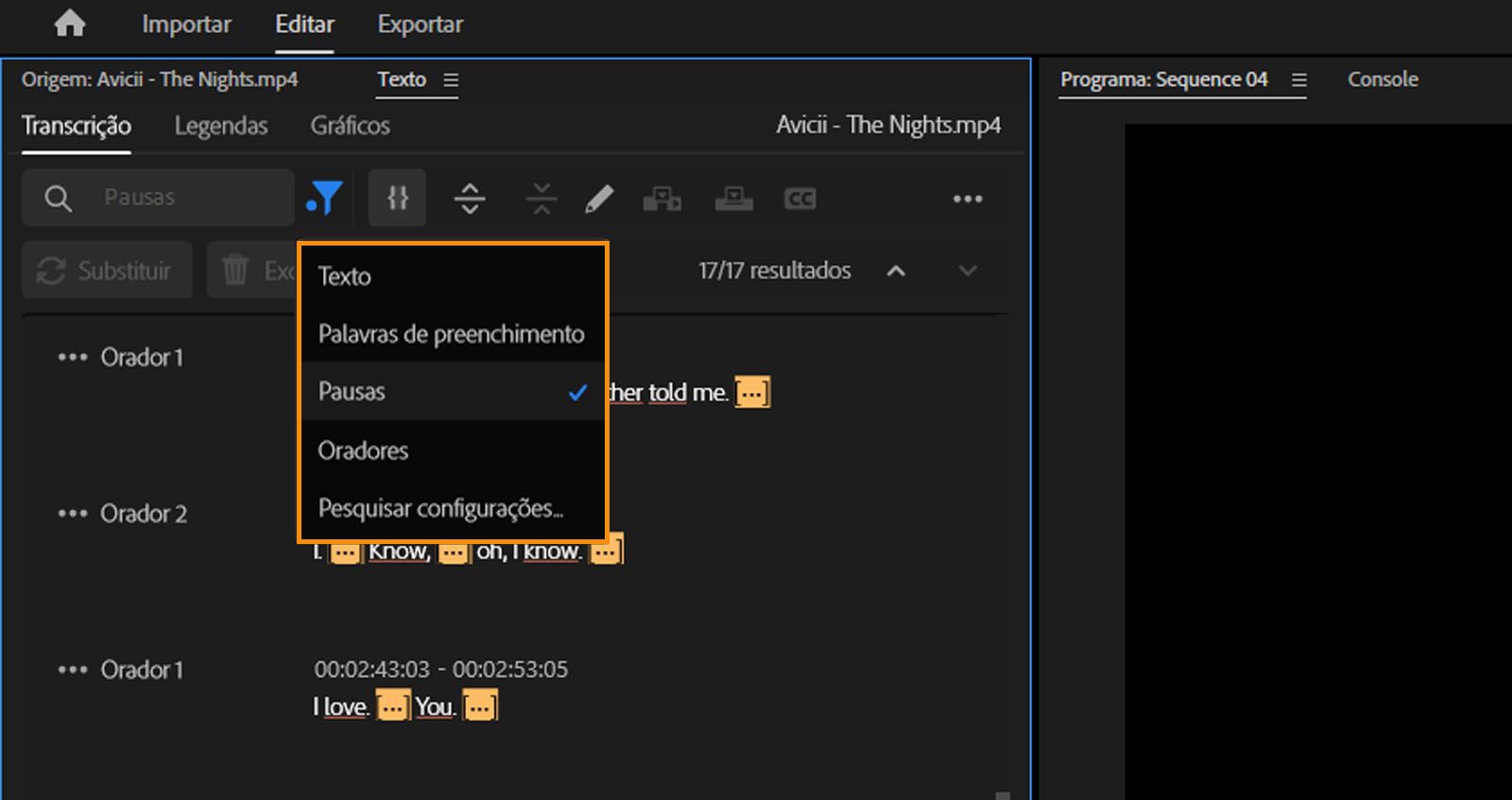
Task: Click the pause marker after 'oh, I know.'
Action: tap(606, 551)
